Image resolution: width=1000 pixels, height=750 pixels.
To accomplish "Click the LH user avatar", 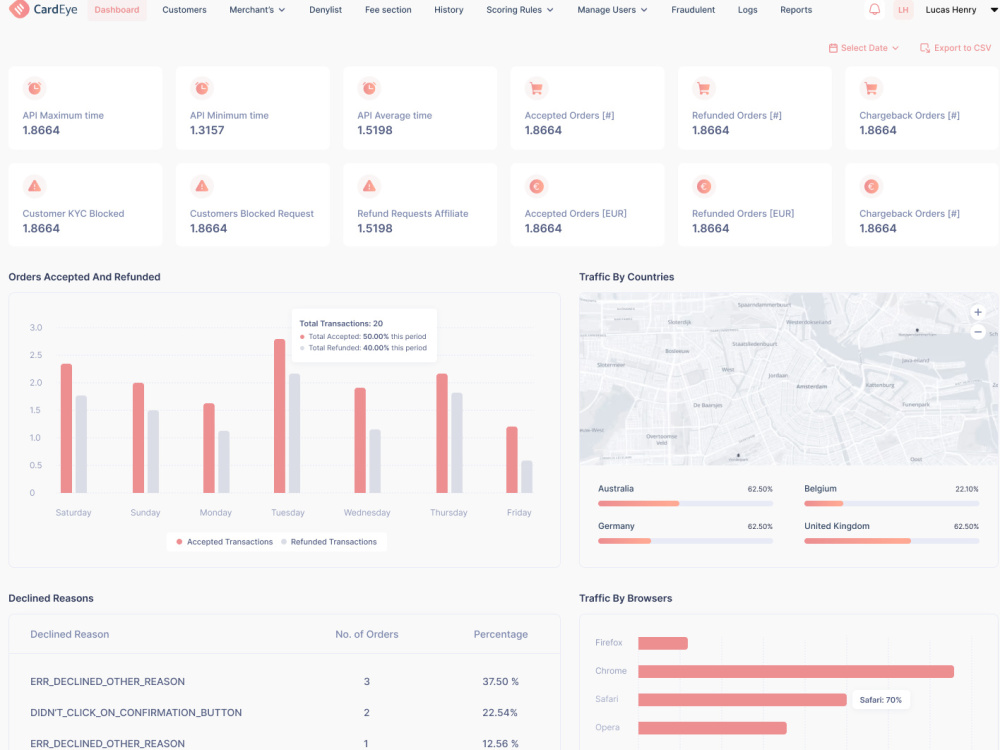I will pyautogui.click(x=903, y=10).
